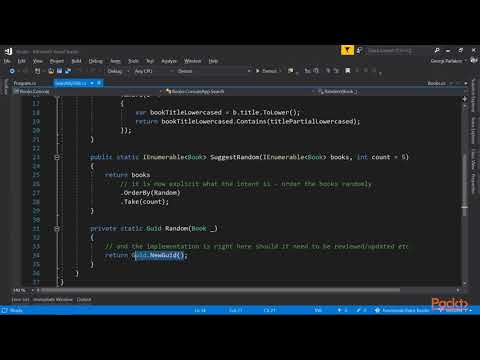Click the .Take(count); code line

[144, 202]
